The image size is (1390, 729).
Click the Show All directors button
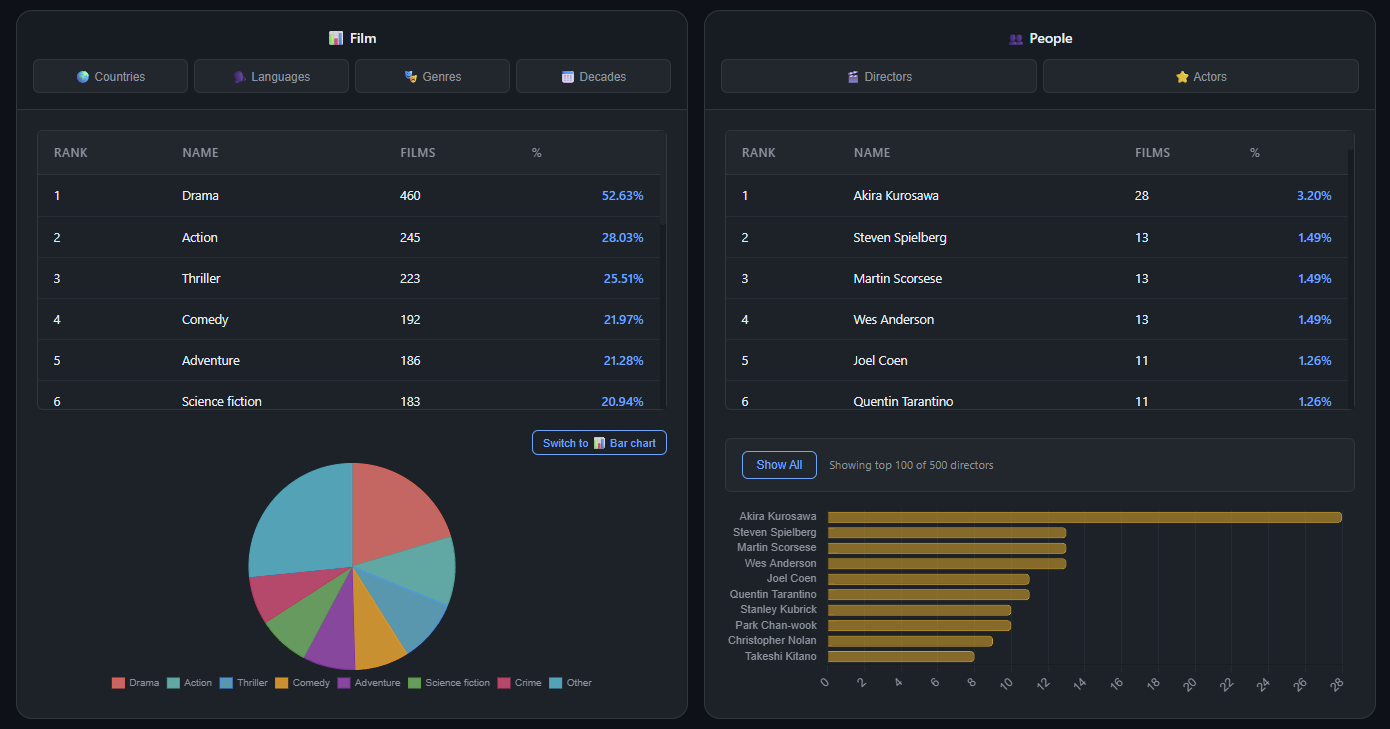pyautogui.click(x=779, y=465)
